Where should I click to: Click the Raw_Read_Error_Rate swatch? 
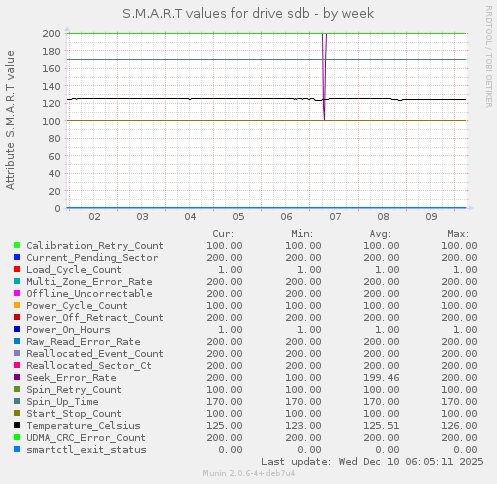[17, 341]
